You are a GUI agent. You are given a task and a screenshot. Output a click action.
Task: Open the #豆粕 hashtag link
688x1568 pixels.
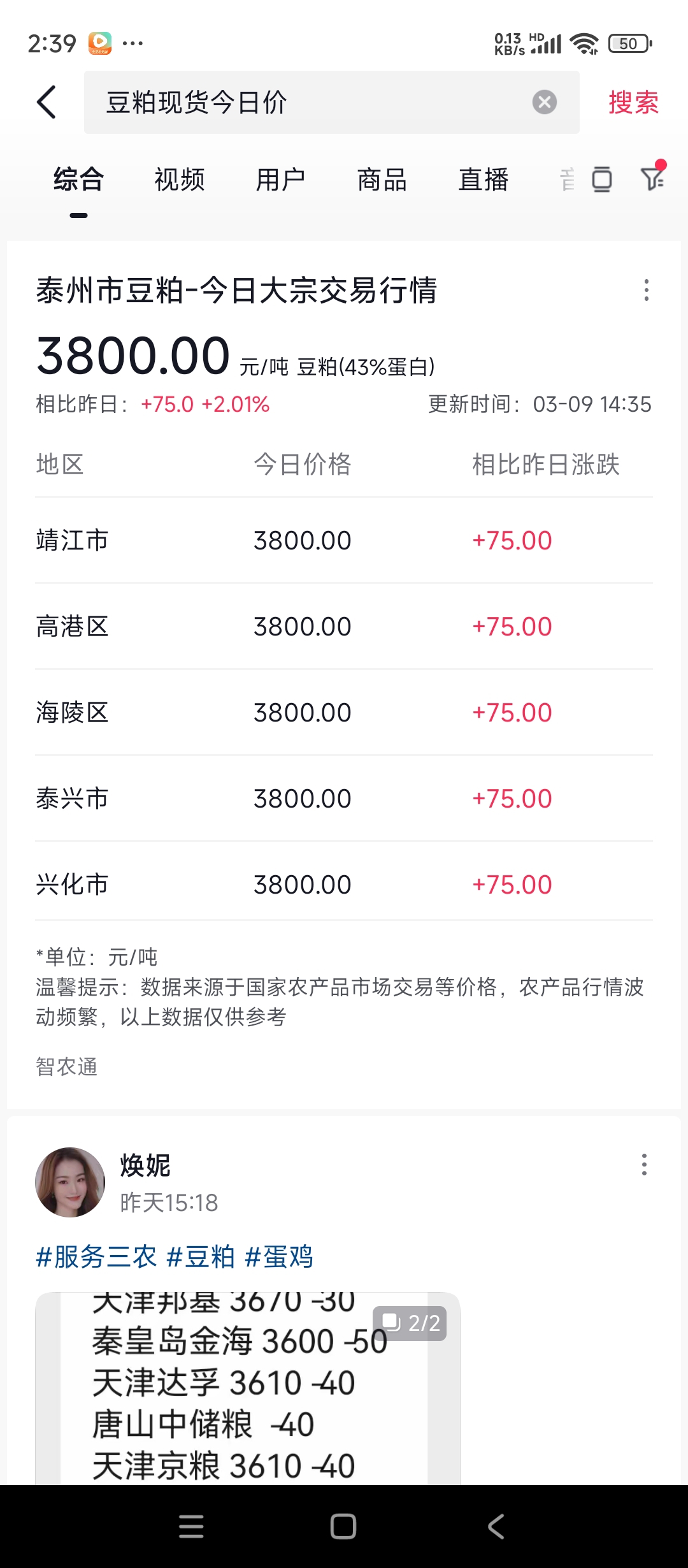pyautogui.click(x=201, y=1257)
